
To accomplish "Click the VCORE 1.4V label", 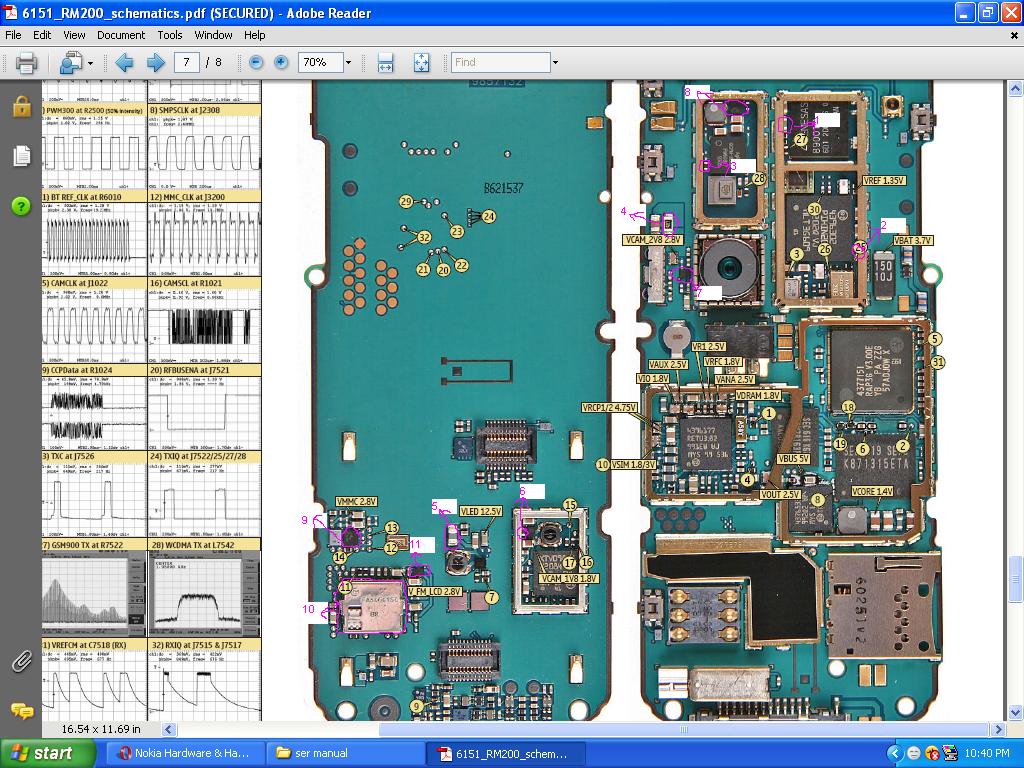I will [x=872, y=491].
